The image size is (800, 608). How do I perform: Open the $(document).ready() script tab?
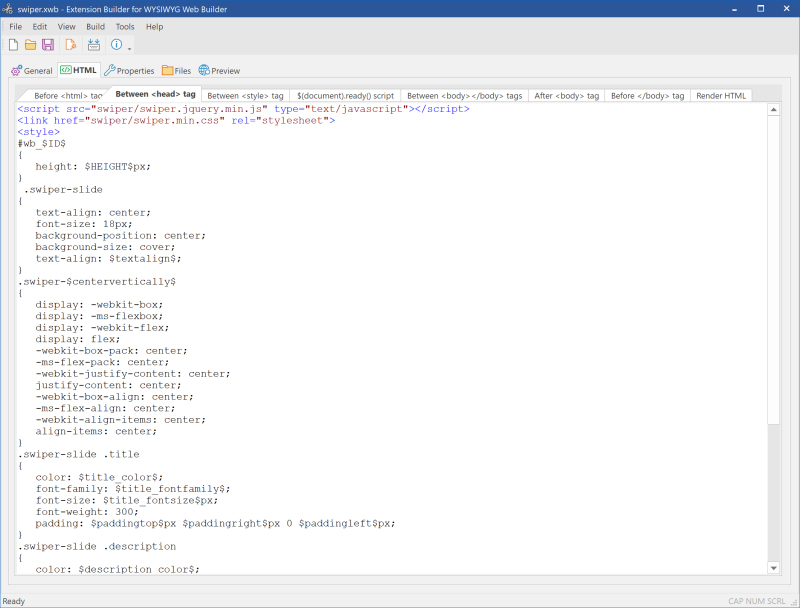(346, 95)
